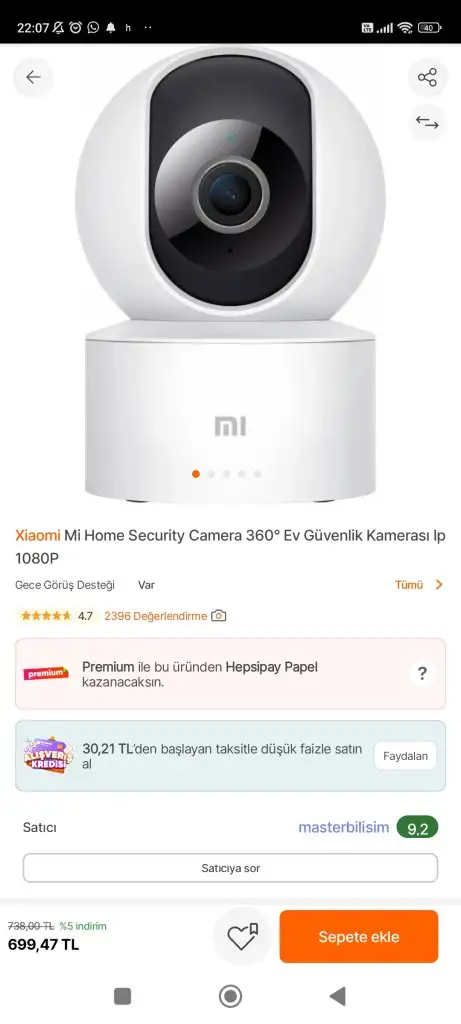Tap the Xiaomi brand link
Image resolution: width=461 pixels, height=1024 pixels.
click(37, 536)
